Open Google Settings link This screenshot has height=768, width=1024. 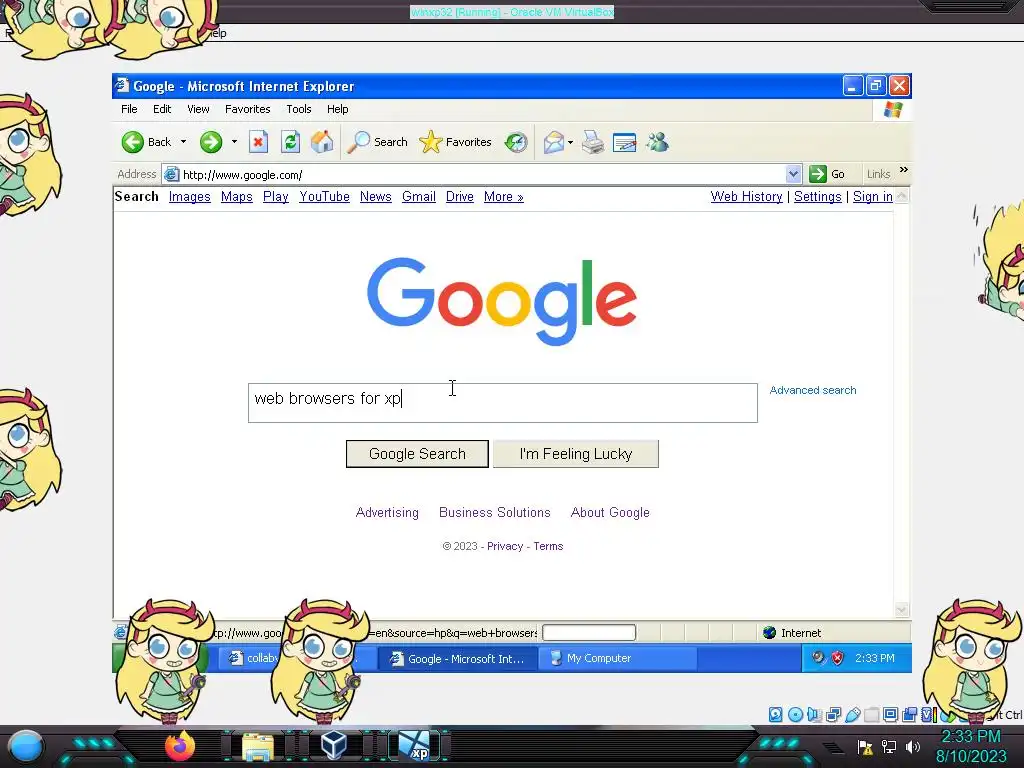[818, 197]
